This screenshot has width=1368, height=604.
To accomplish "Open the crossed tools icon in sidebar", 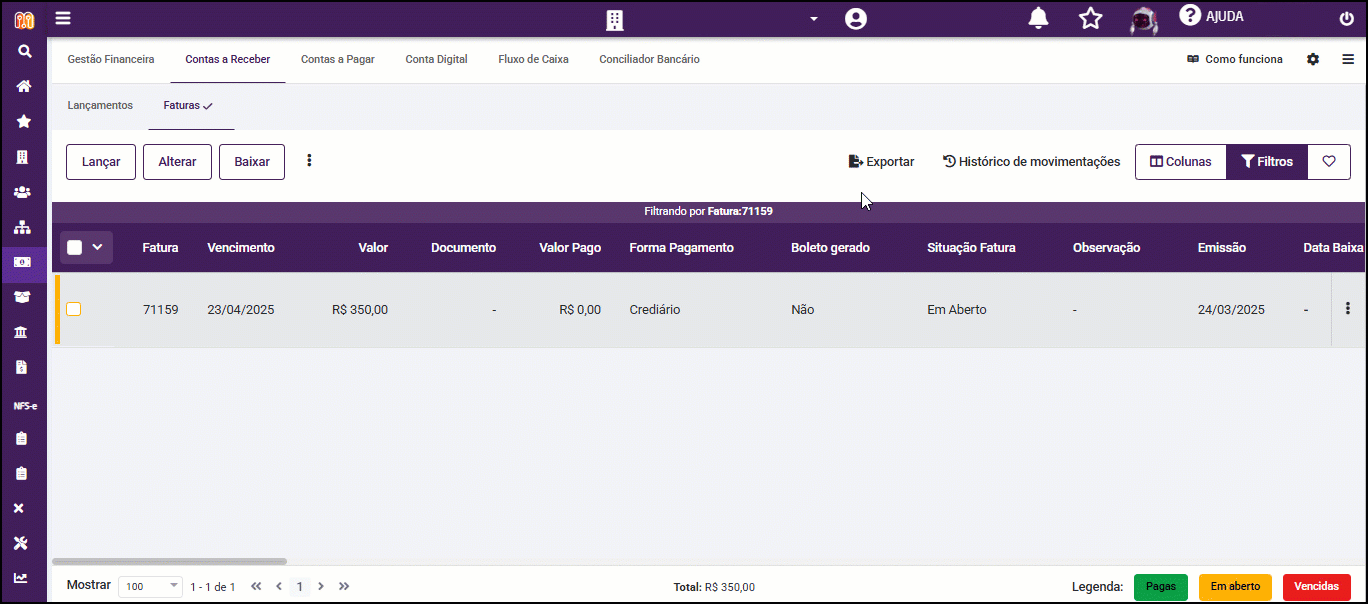I will click(20, 543).
